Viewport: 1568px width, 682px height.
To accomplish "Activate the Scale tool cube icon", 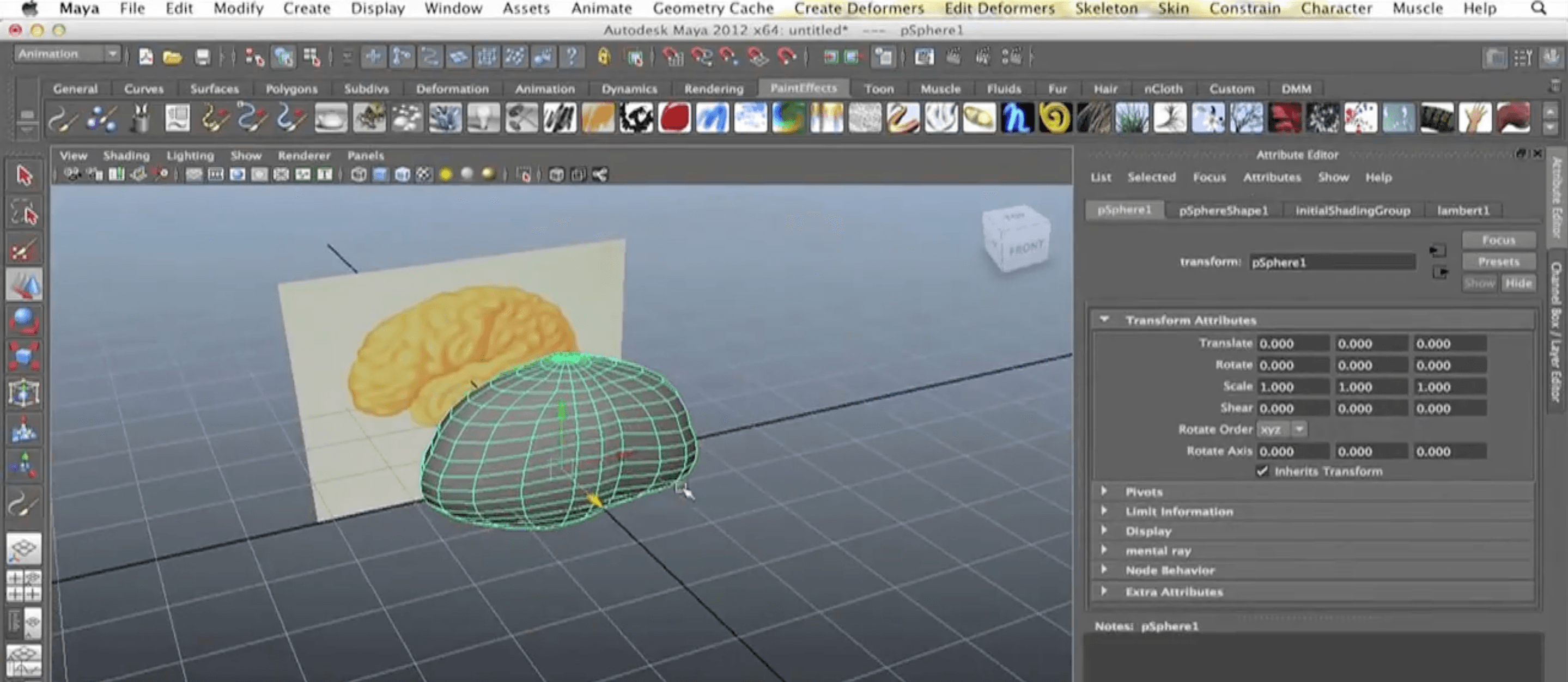I will click(x=24, y=356).
